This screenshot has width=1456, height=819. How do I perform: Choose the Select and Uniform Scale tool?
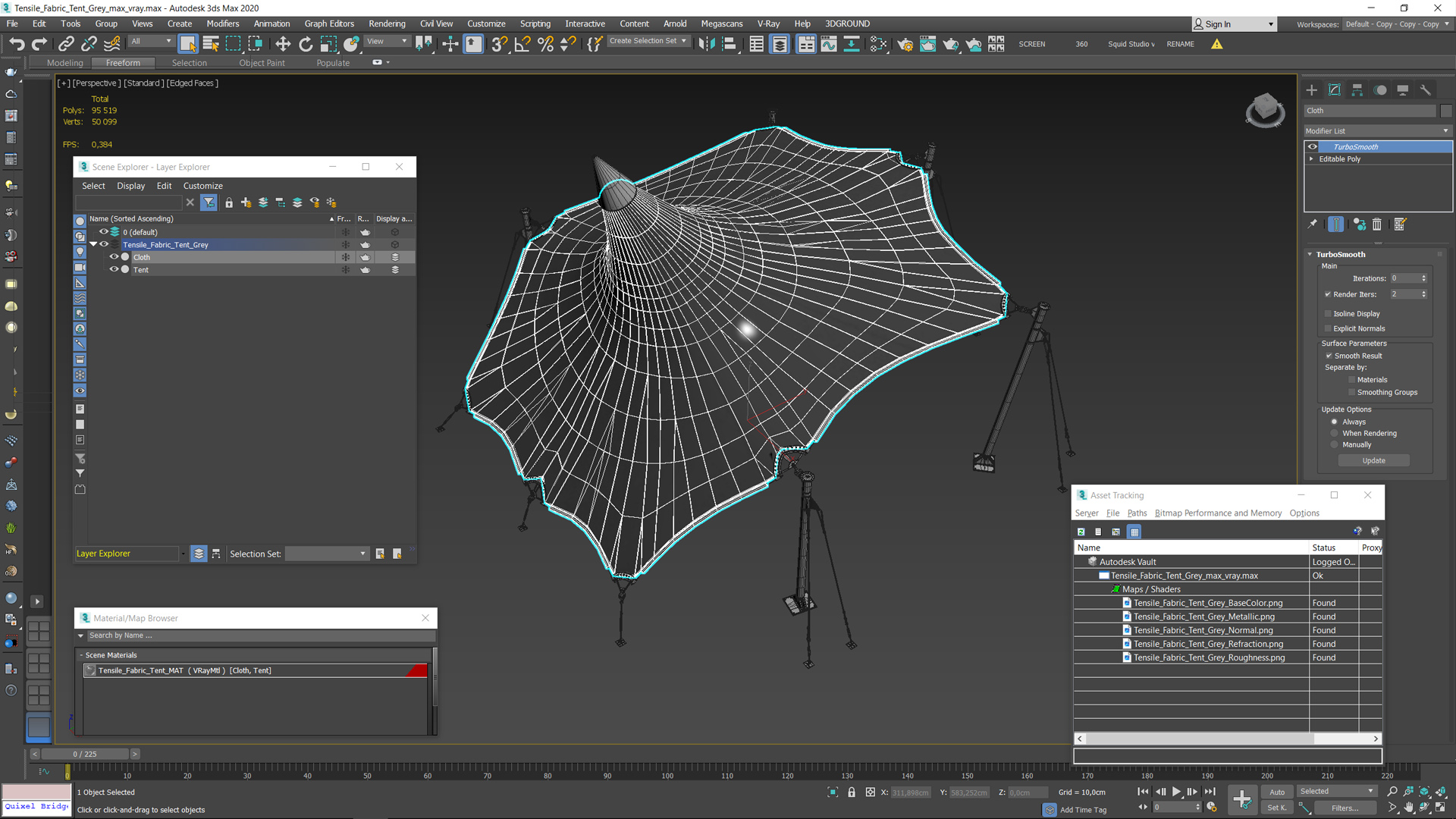[328, 44]
